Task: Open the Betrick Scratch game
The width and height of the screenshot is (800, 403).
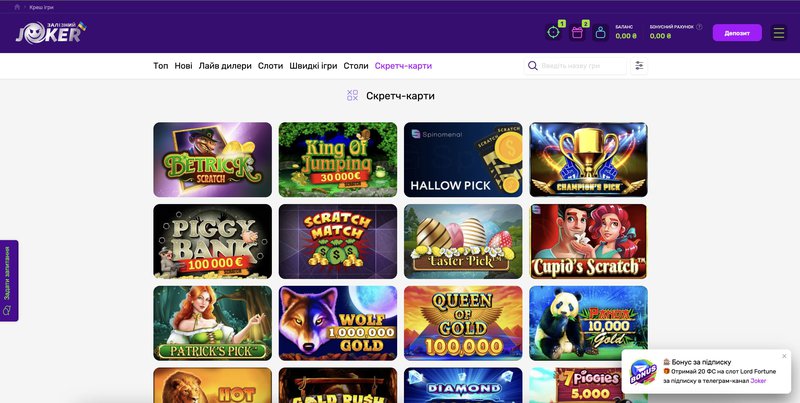Action: [212, 160]
